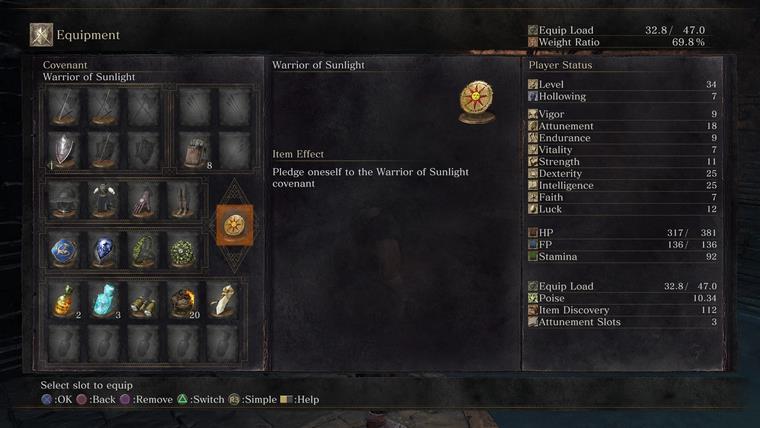Select the helmet armor slot

[x=64, y=200]
